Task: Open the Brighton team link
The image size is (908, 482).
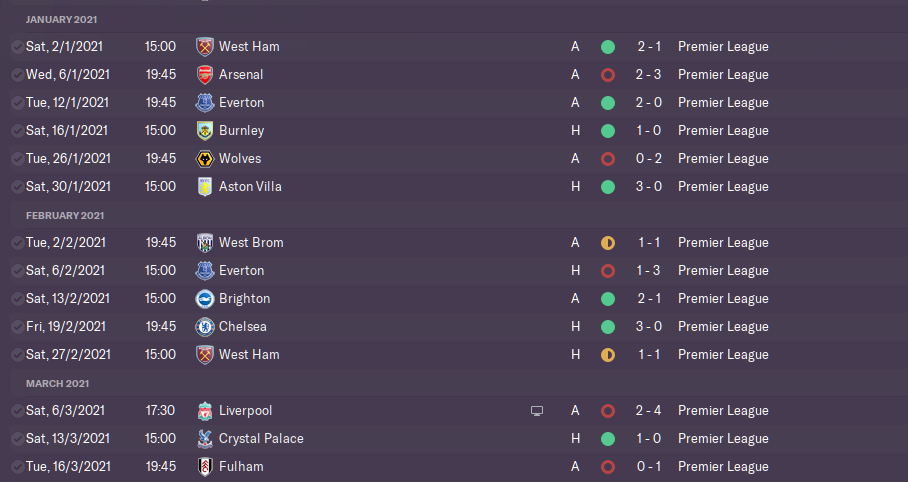Action: click(244, 299)
